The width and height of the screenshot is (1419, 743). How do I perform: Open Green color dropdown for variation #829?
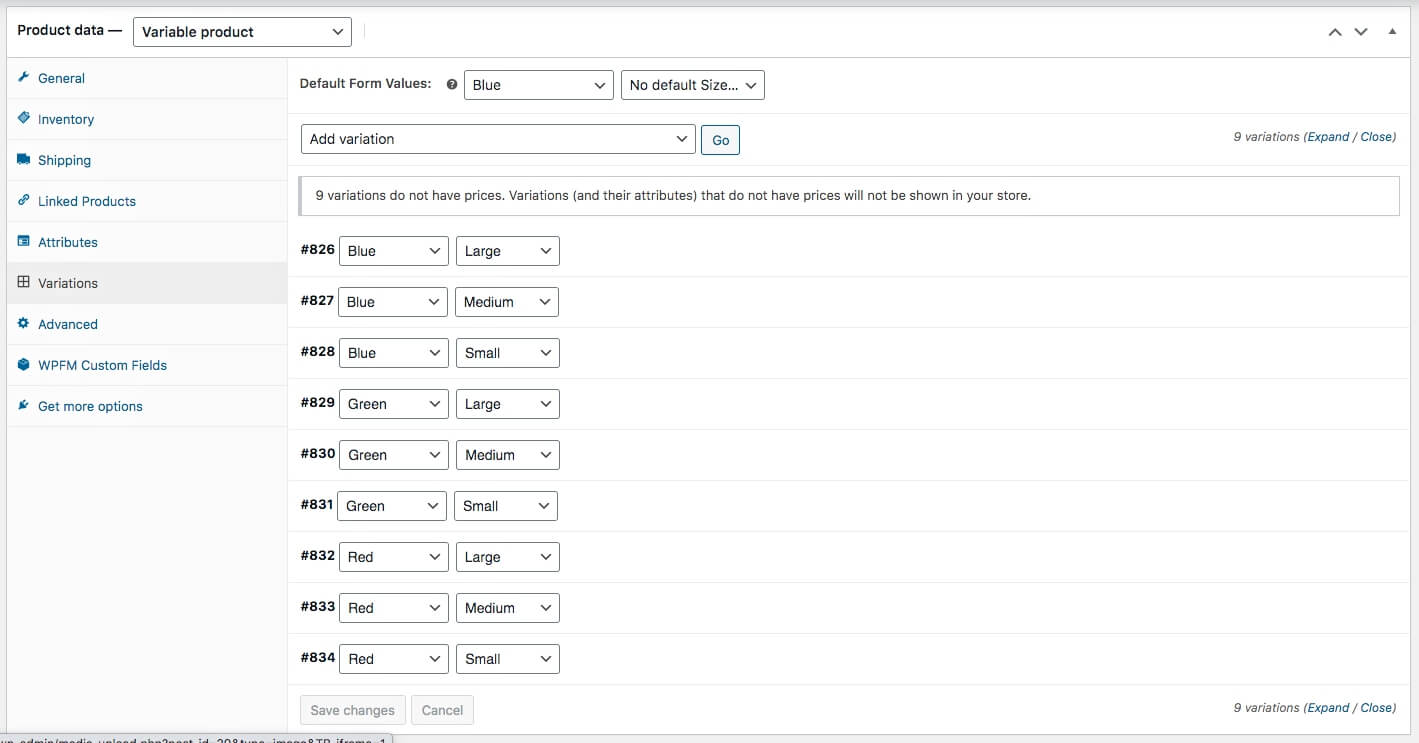(394, 404)
